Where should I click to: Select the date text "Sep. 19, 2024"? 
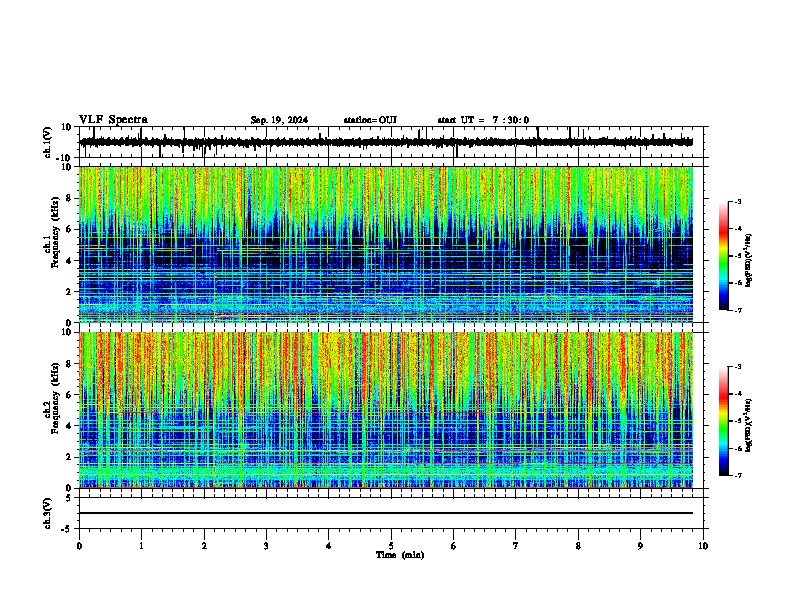pyautogui.click(x=279, y=120)
